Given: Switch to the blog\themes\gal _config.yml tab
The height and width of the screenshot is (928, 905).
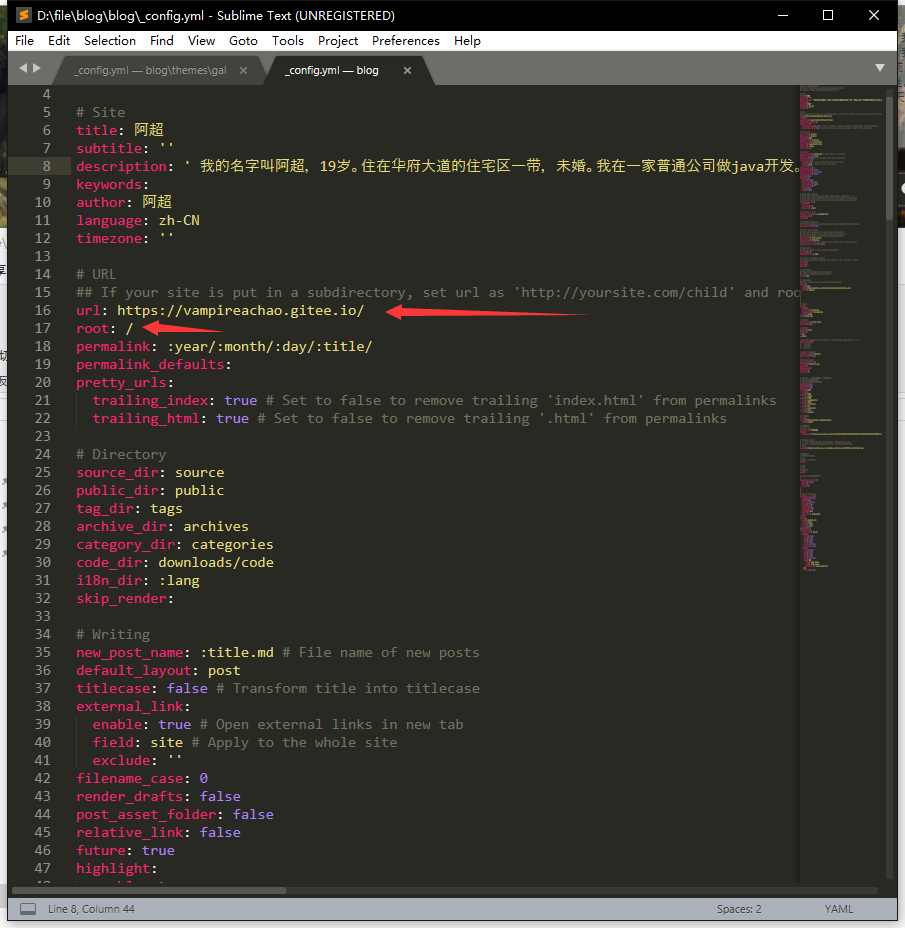Looking at the screenshot, I should click(150, 70).
